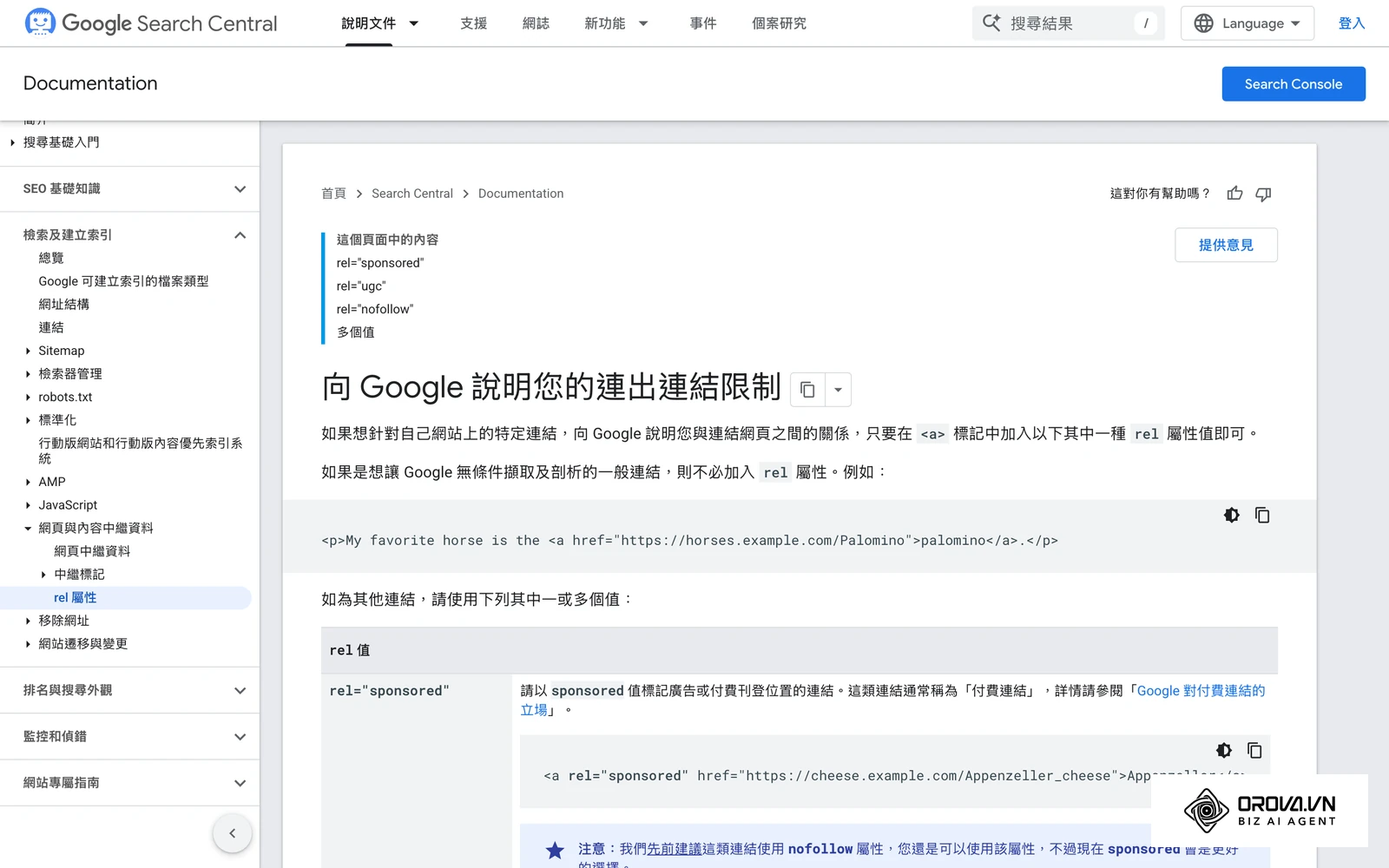
Task: Open the Search Central breadcrumb link
Action: click(x=412, y=194)
